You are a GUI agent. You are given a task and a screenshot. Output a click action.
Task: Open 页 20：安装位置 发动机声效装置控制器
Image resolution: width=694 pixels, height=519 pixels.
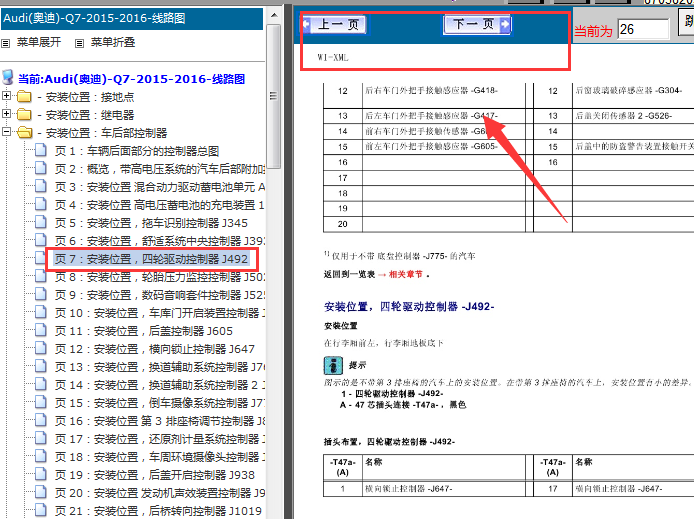pyautogui.click(x=160, y=493)
